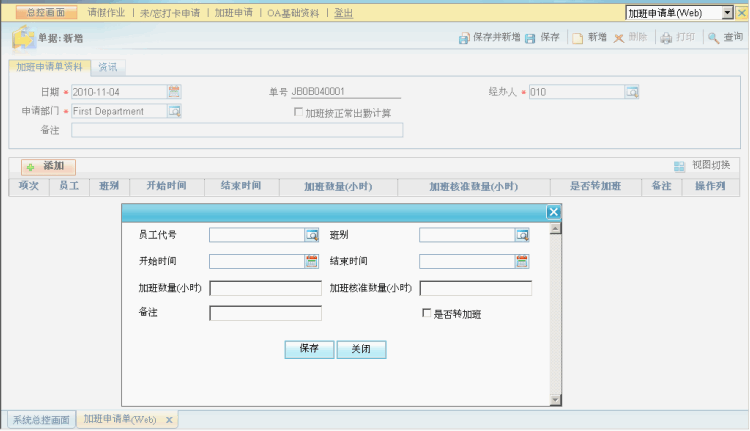This screenshot has height=431, width=750.
Task: Click the 开始时间 column header
Action: 166,186
